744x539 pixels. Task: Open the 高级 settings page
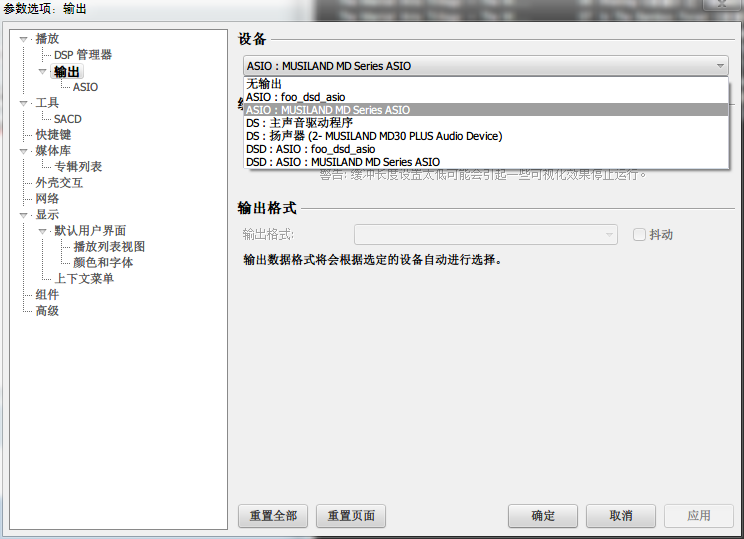click(x=47, y=311)
